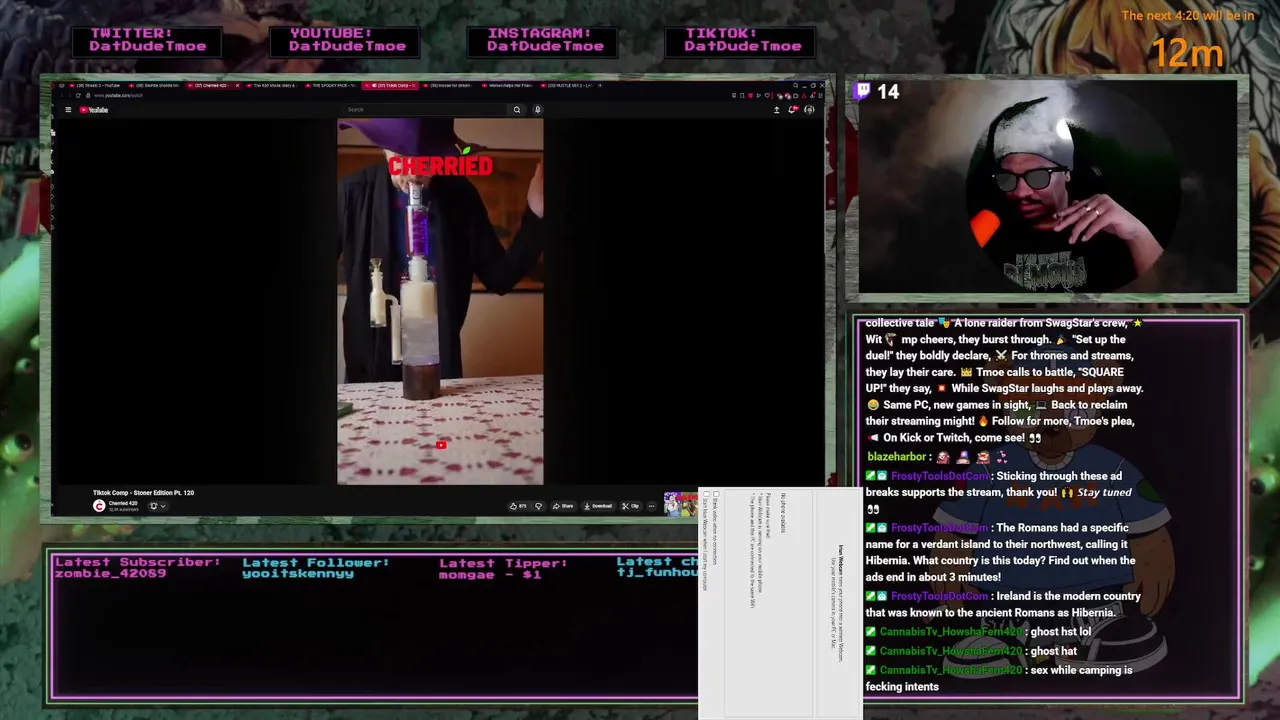Click 'CannabisTv_HowshaFem420' on the 'ghost hat' message
Image resolution: width=1280 pixels, height=720 pixels.
coord(951,651)
